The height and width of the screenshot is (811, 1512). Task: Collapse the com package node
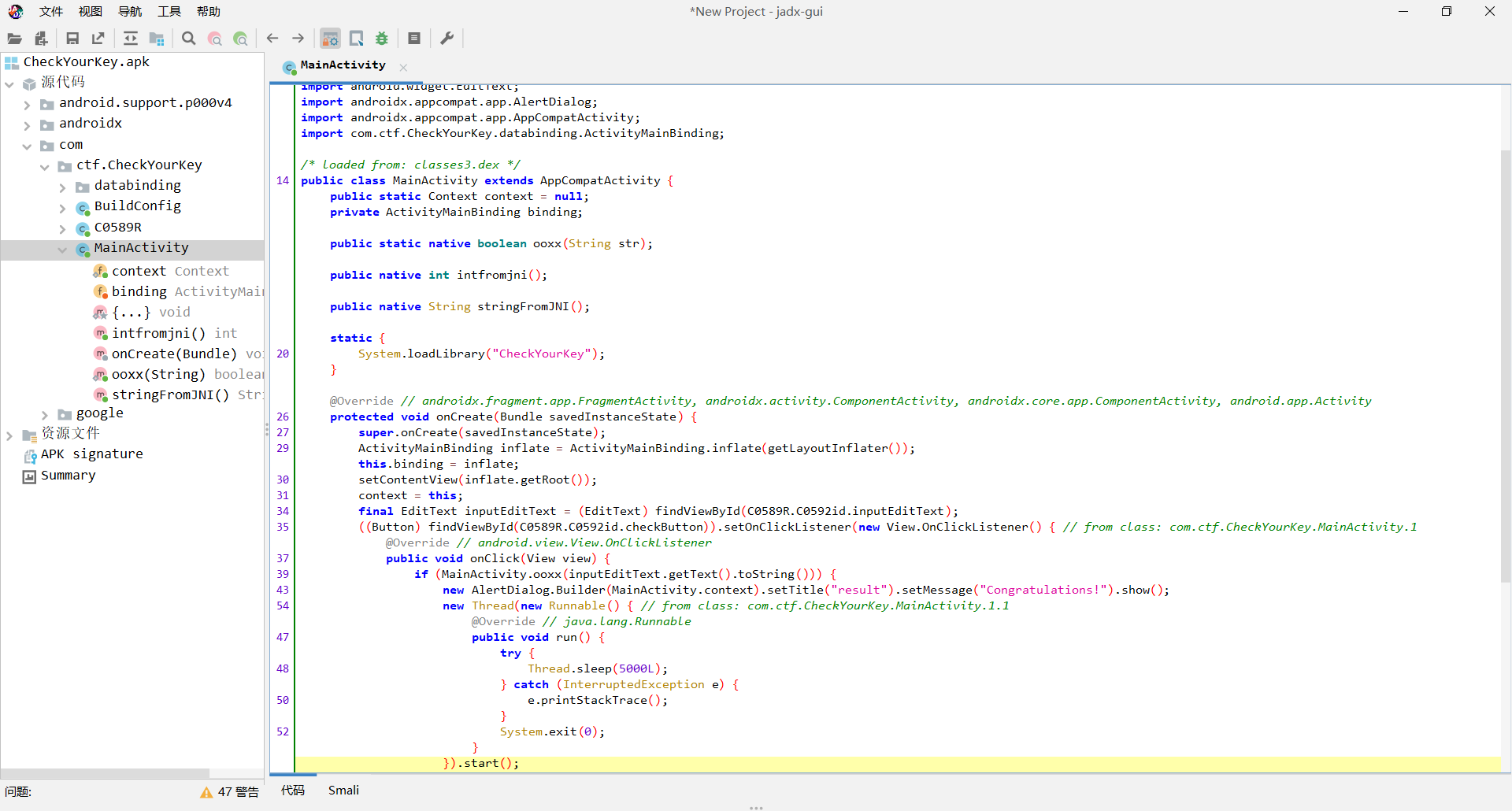coord(27,146)
